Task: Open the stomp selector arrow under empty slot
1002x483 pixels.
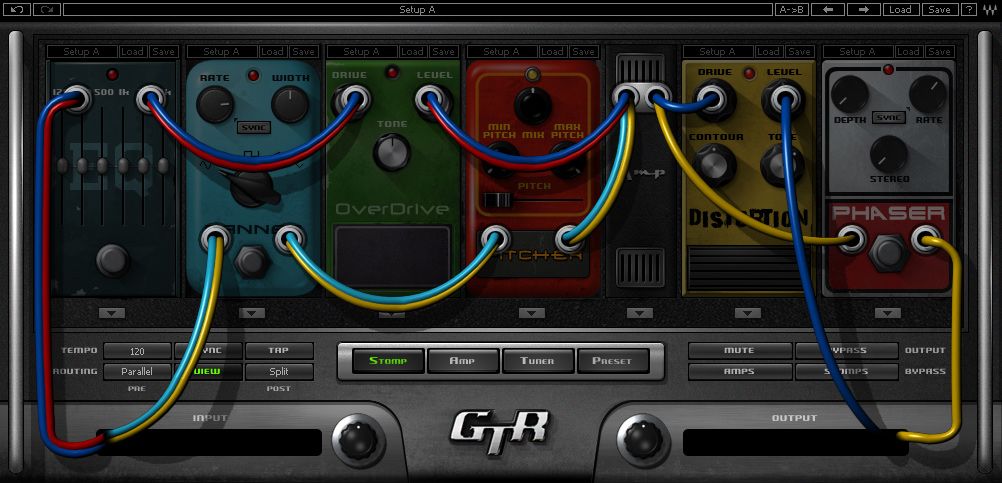Action: 640,313
